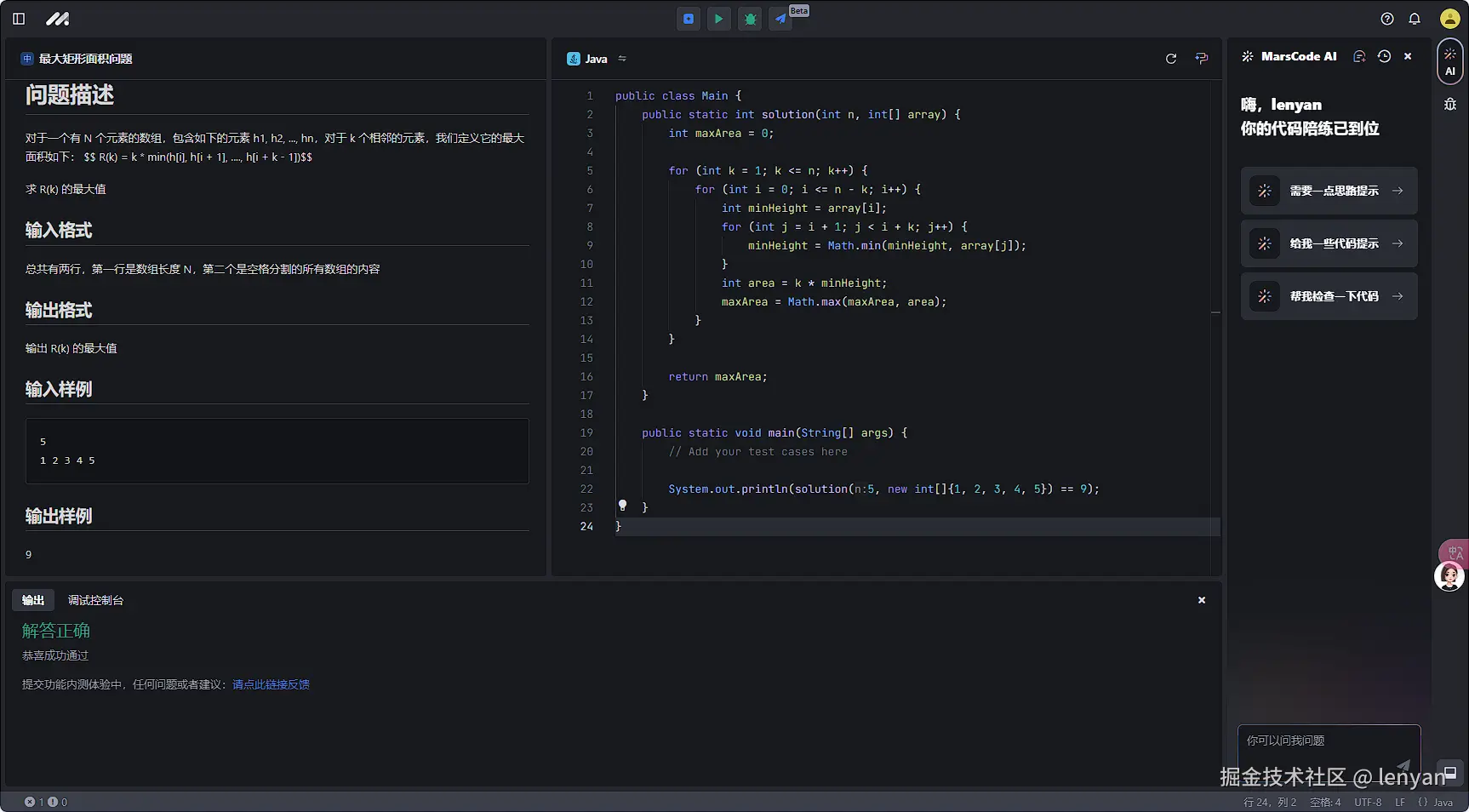Toggle the left sidebar panel
Image resolution: width=1469 pixels, height=812 pixels.
19,19
